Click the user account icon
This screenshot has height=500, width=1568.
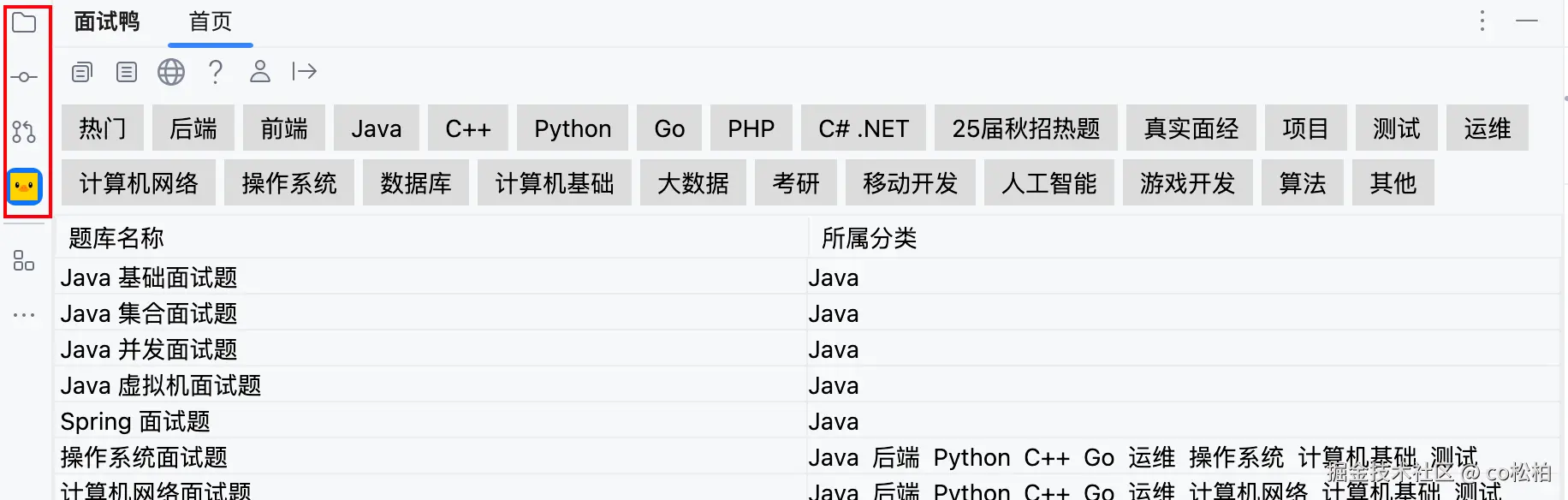260,72
